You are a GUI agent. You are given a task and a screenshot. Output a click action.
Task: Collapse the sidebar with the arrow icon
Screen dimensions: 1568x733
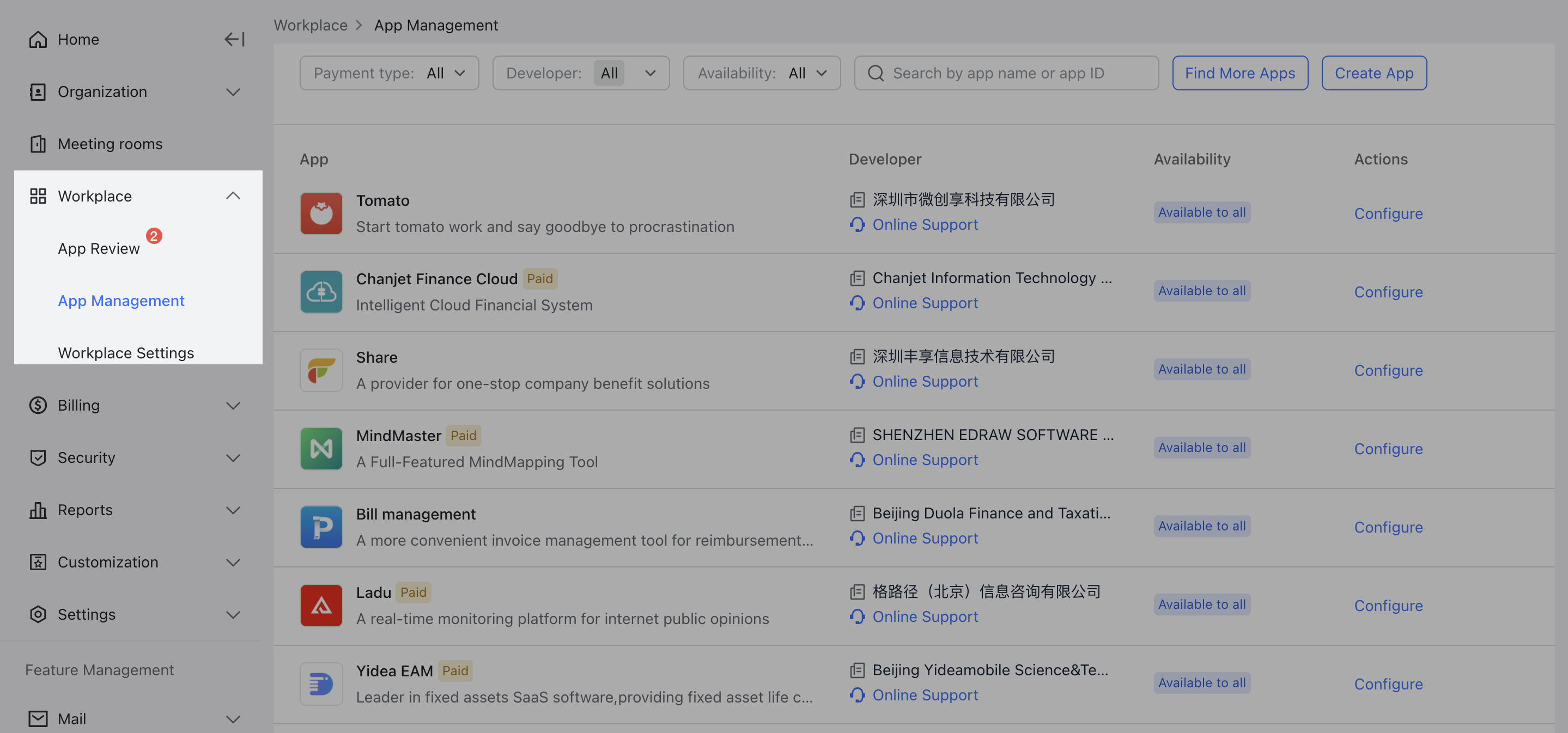(x=234, y=40)
